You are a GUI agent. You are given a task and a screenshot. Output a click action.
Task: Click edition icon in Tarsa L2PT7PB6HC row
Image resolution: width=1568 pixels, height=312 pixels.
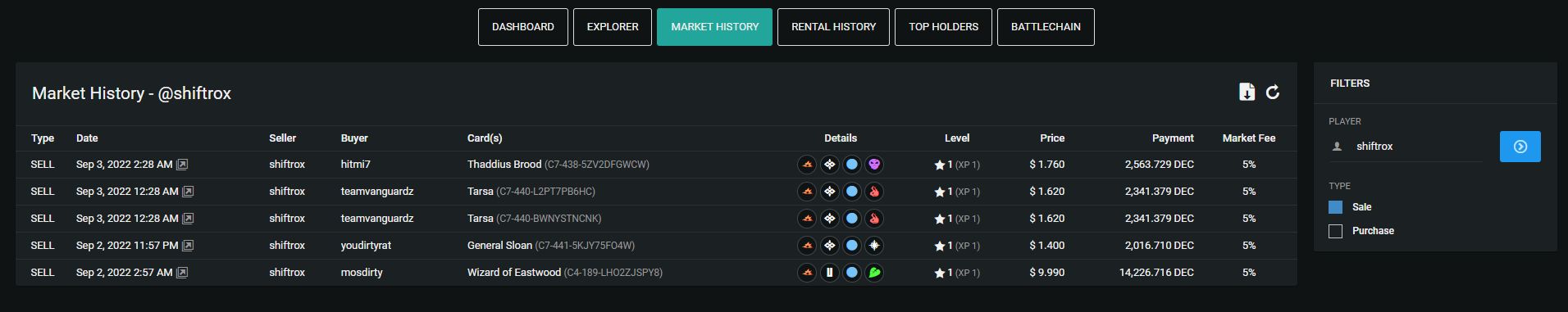click(830, 192)
